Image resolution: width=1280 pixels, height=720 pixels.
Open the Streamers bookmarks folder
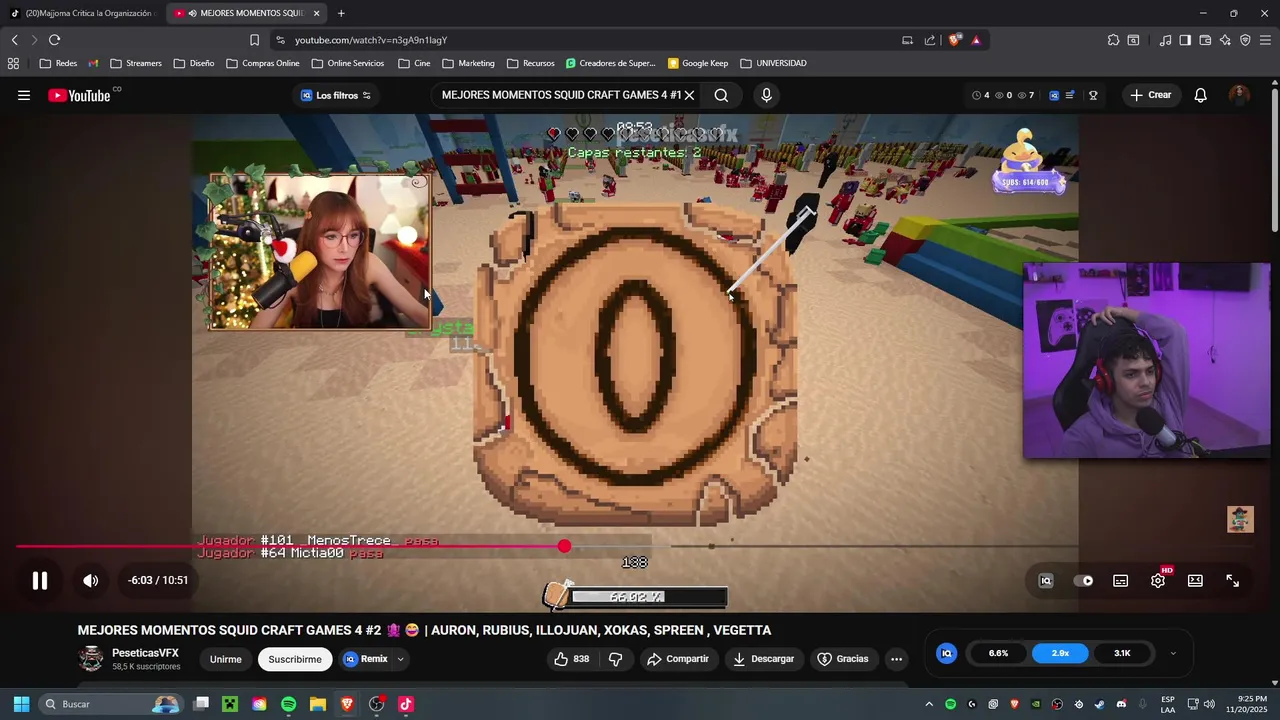point(136,63)
